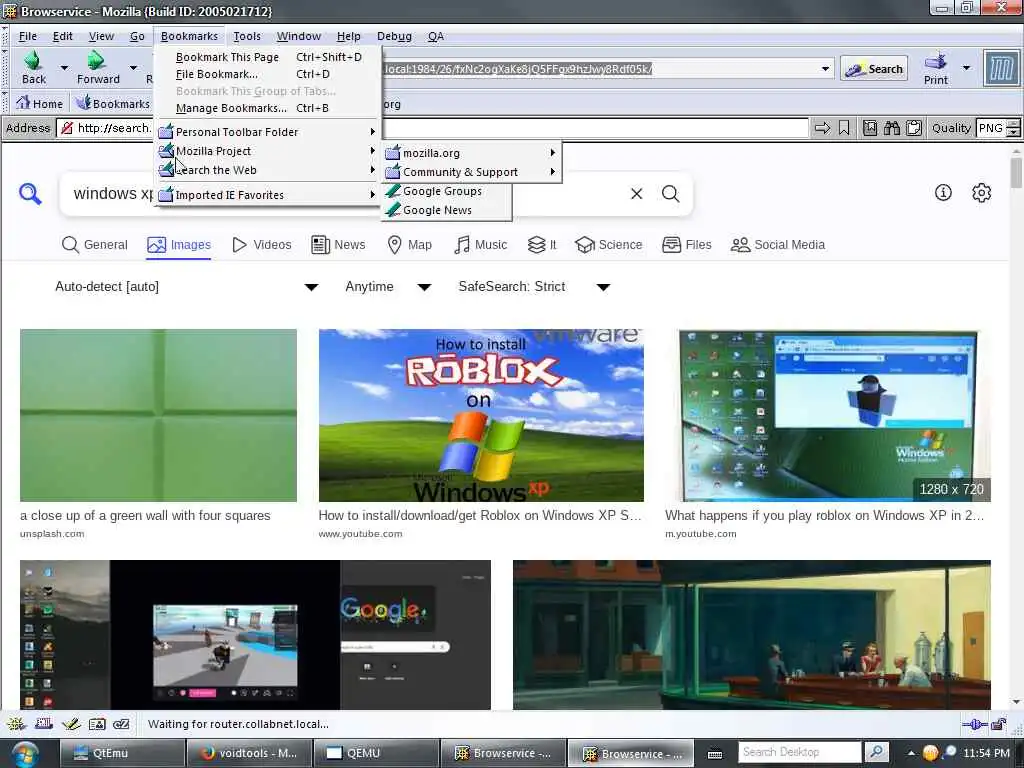Open the green wall four squares thumbnail
The height and width of the screenshot is (768, 1024).
click(158, 415)
